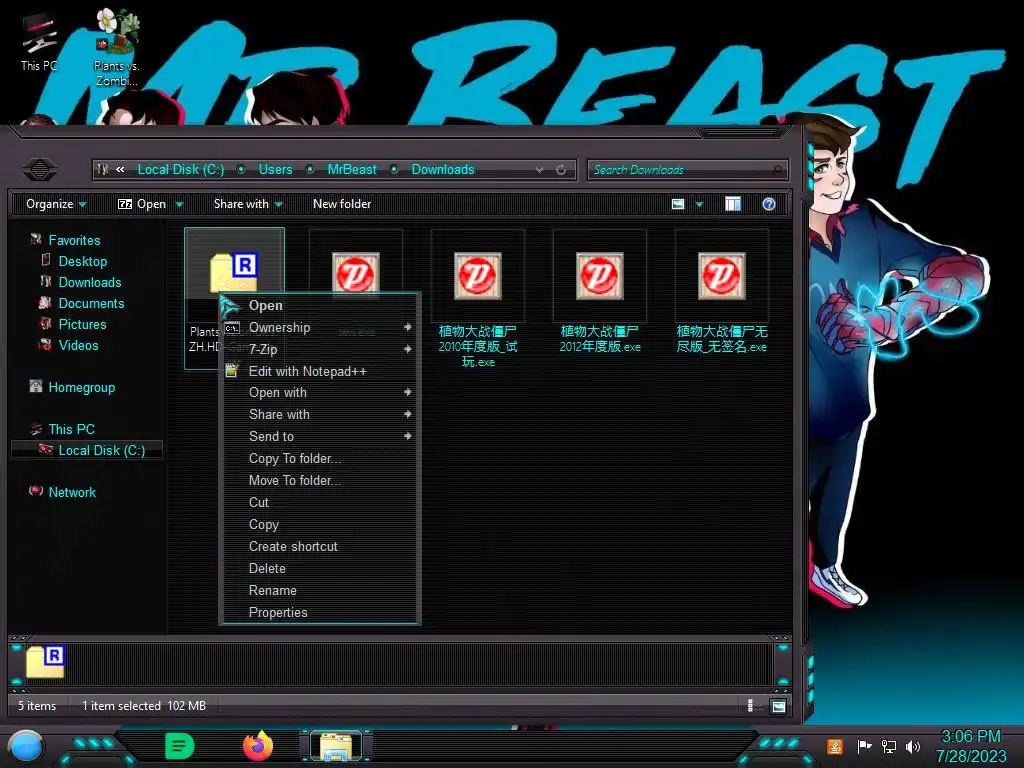Open the volume speaker tray icon
Image resolution: width=1024 pixels, height=768 pixels.
click(x=912, y=746)
